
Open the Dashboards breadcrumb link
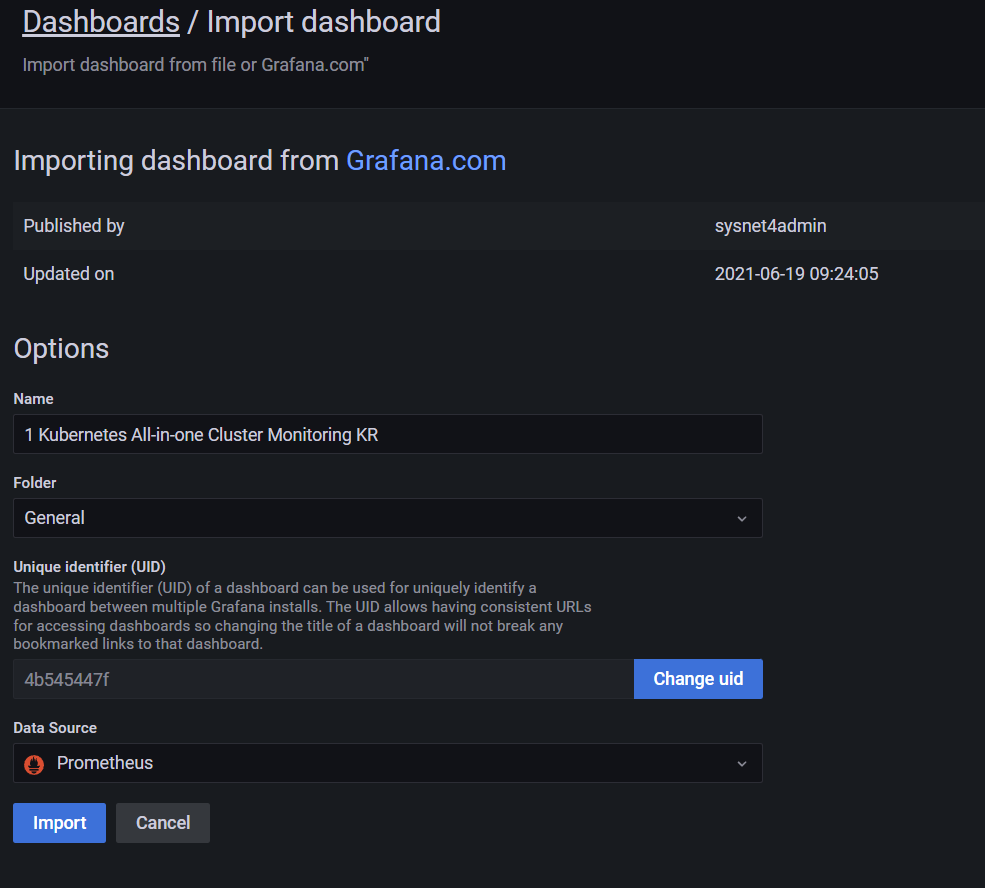pos(101,22)
